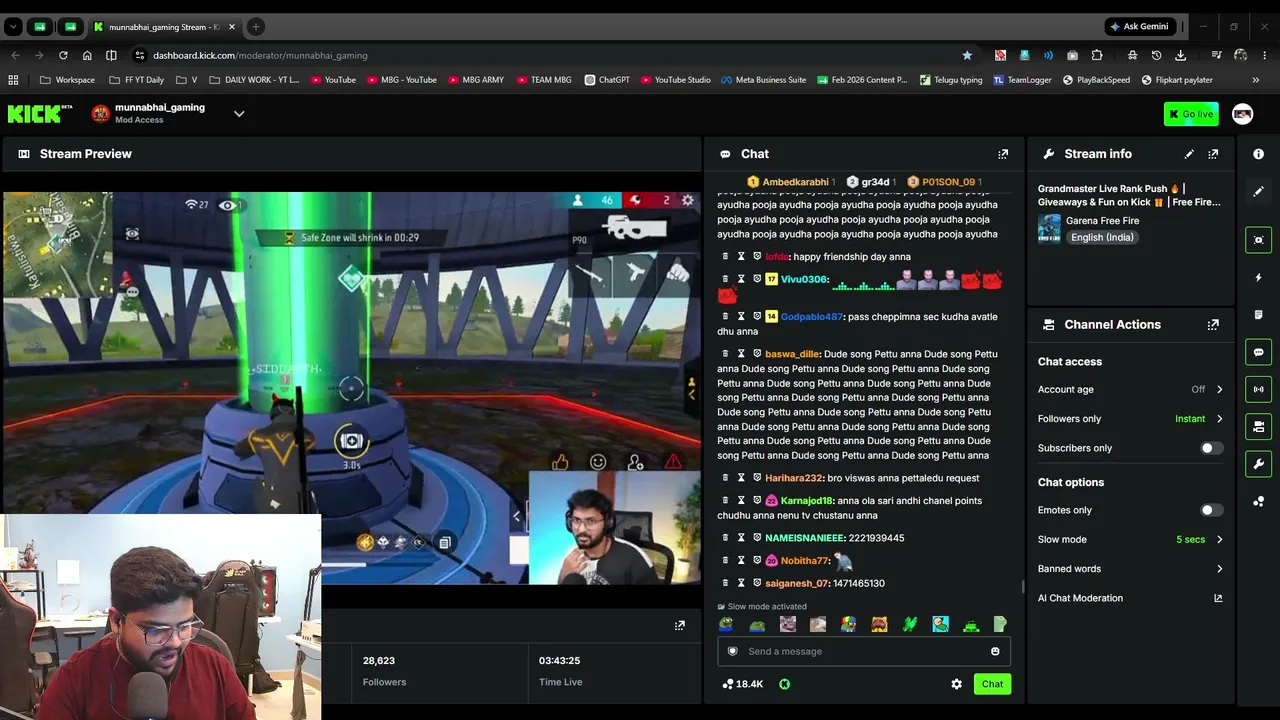Viewport: 1280px width, 720px height.
Task: Open the lightning bolt quick actions icon
Action: [x=1259, y=277]
